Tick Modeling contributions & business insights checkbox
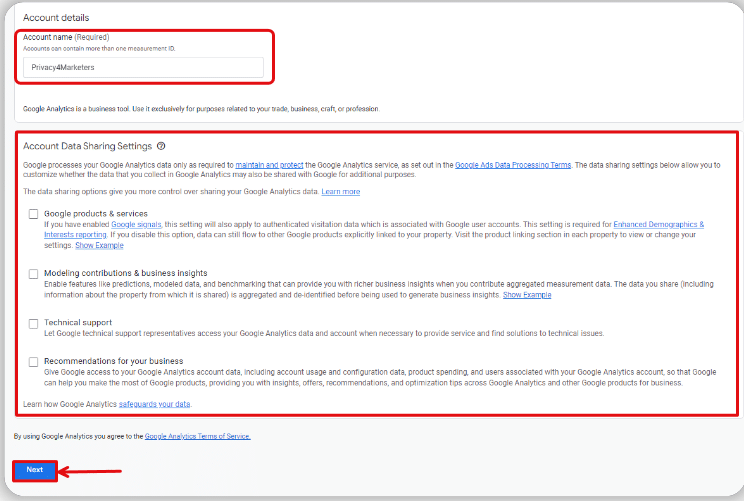Viewport: 744px width, 501px height. (33, 274)
